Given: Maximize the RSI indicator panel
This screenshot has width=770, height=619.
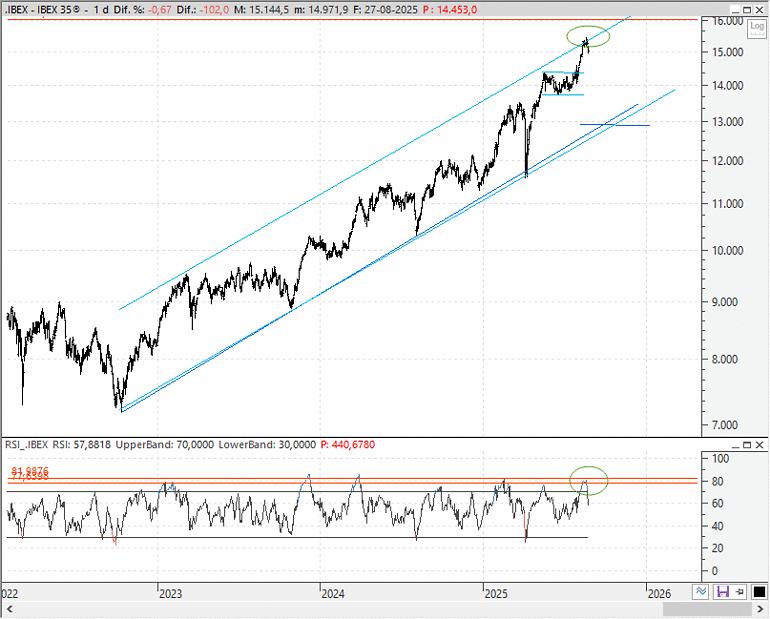Looking at the screenshot, I should pos(747,445).
